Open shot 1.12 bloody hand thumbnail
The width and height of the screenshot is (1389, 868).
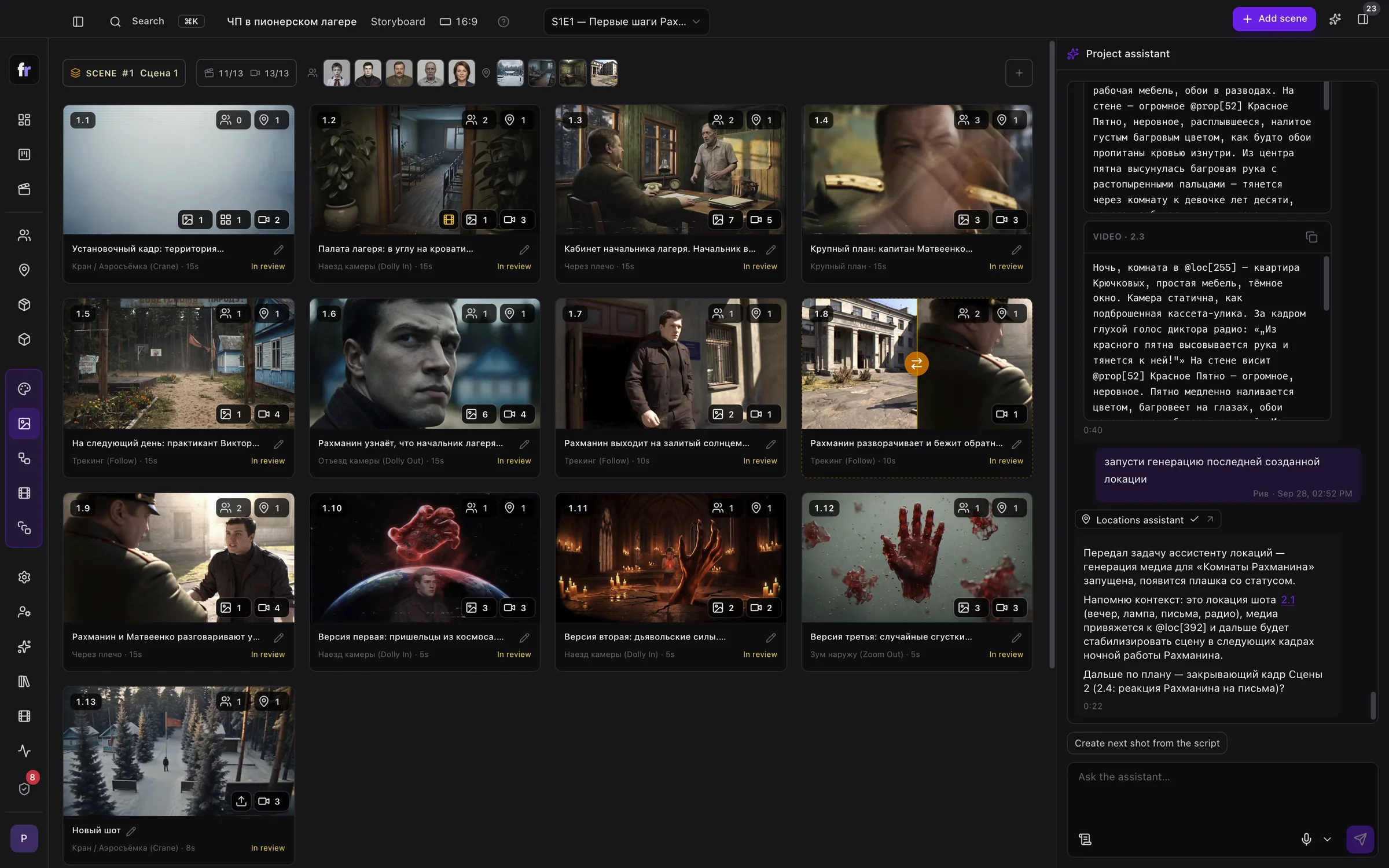coord(917,557)
